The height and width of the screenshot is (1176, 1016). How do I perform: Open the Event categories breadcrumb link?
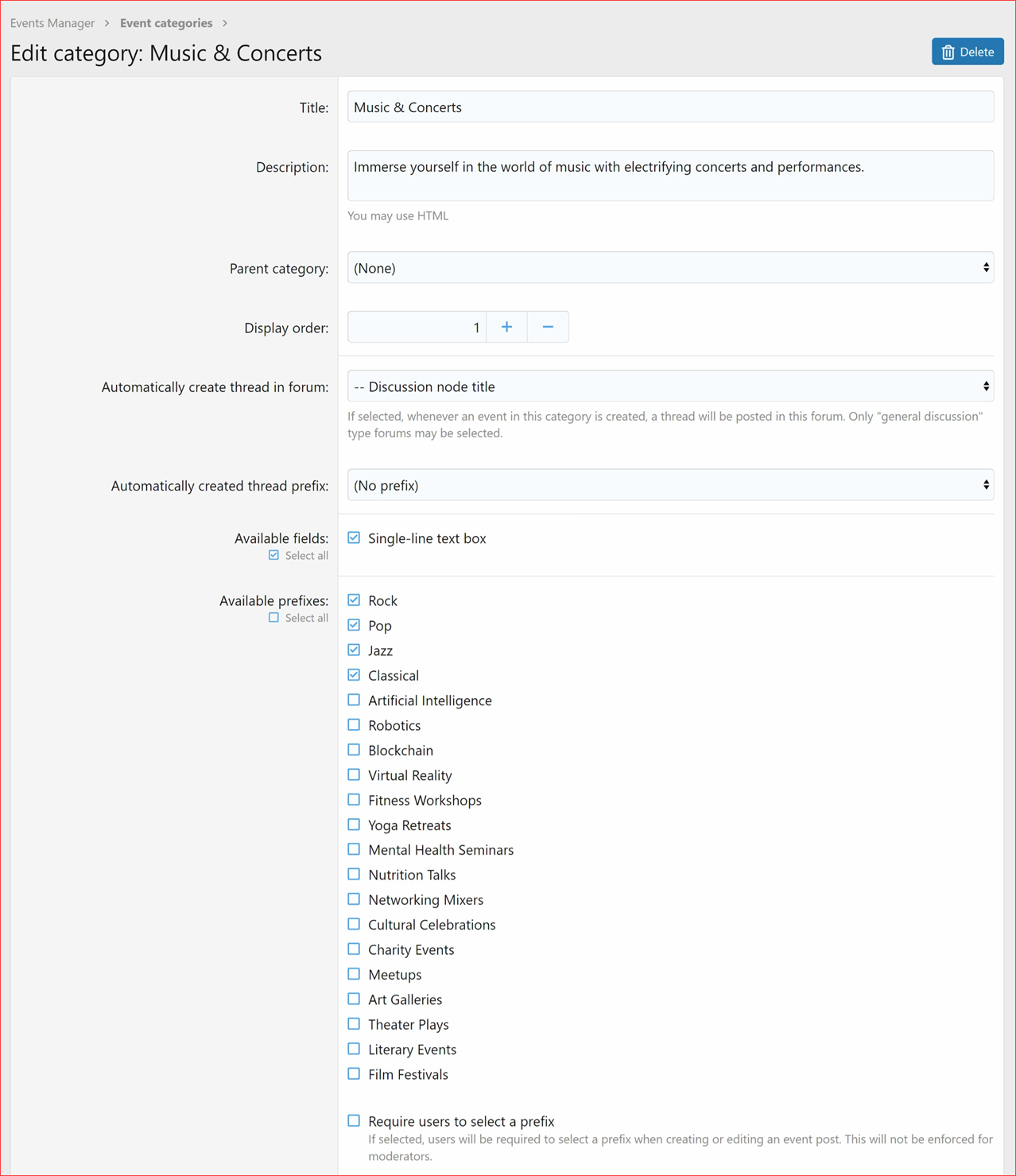tap(166, 23)
